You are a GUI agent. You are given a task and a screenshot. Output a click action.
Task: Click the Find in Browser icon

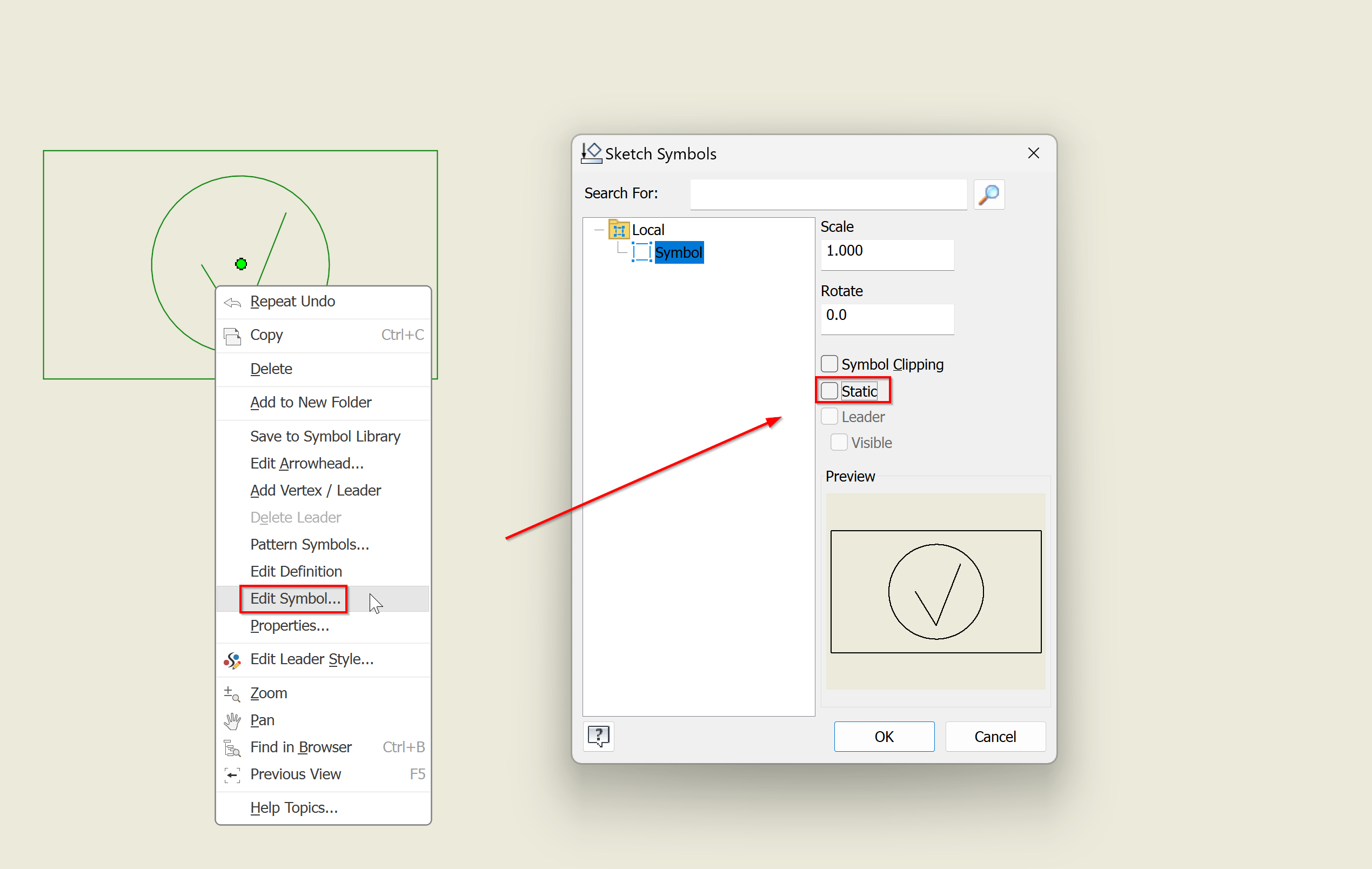point(232,747)
